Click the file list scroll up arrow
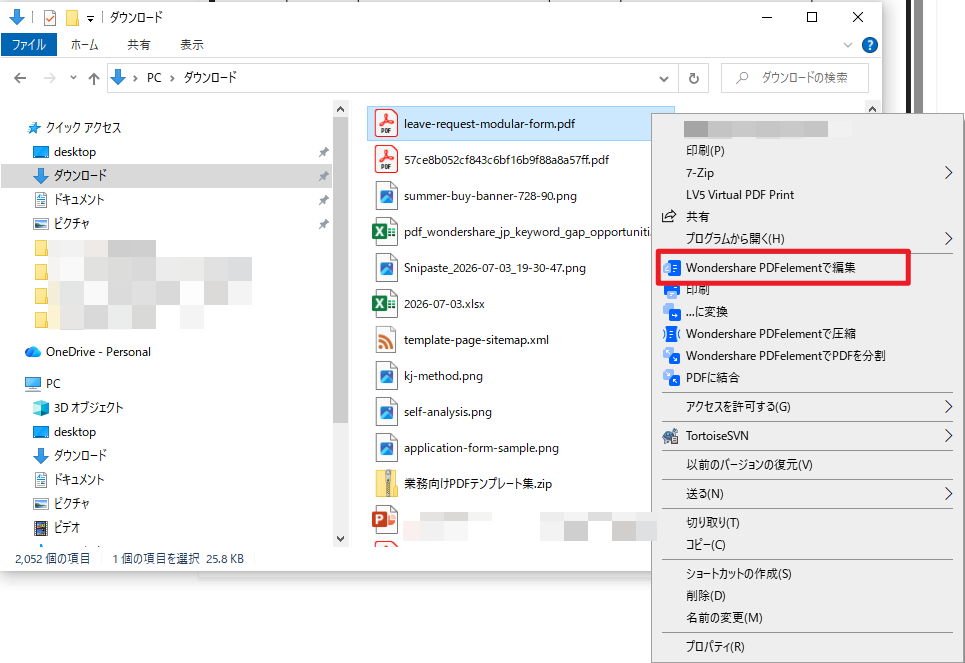Screen dimensions: 965x663 click(x=872, y=109)
